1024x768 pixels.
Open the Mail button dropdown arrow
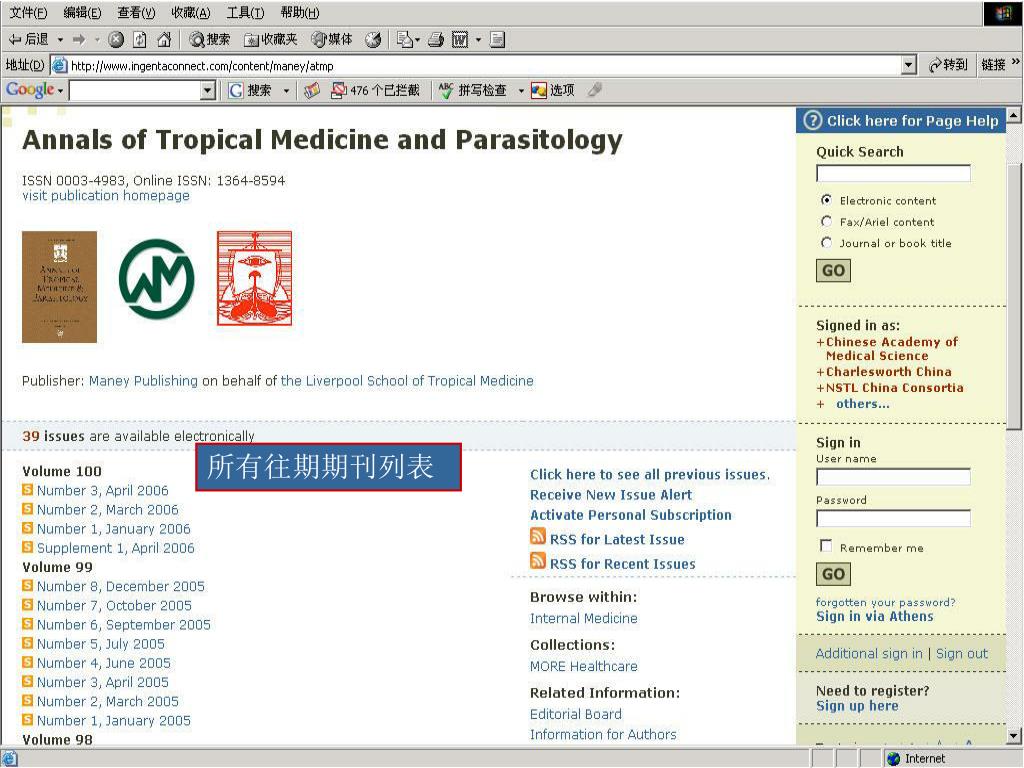(x=417, y=40)
